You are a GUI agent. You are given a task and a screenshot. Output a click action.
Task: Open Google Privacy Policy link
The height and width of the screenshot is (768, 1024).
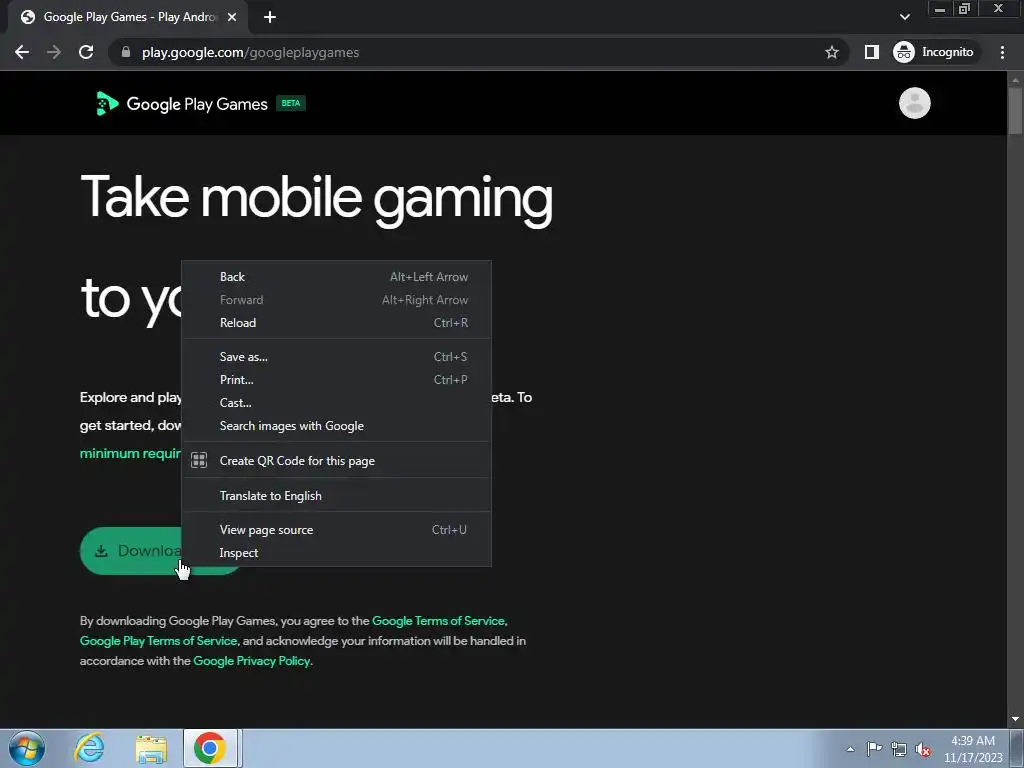pyautogui.click(x=251, y=661)
